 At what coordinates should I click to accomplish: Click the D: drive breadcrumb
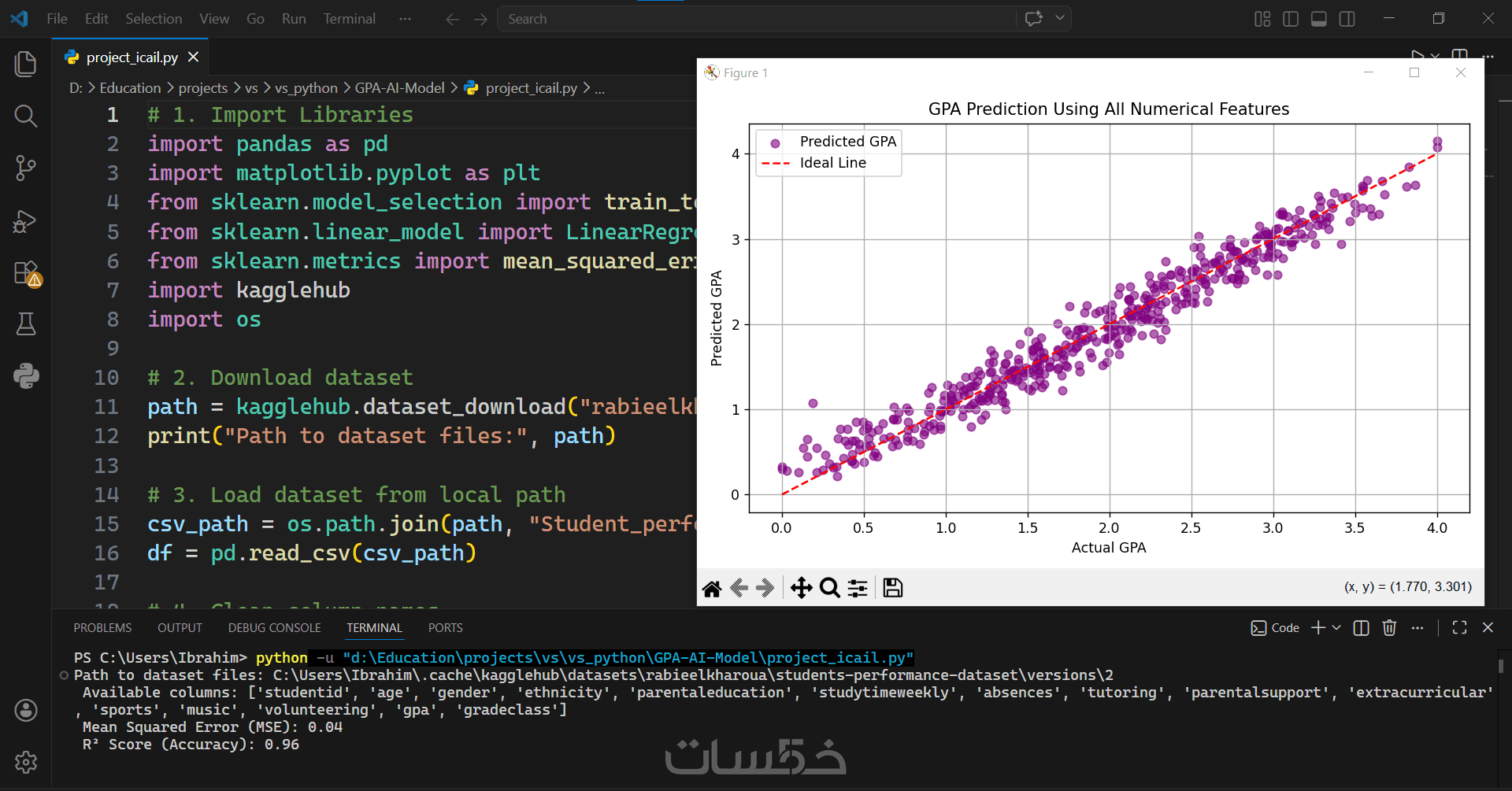coord(76,88)
